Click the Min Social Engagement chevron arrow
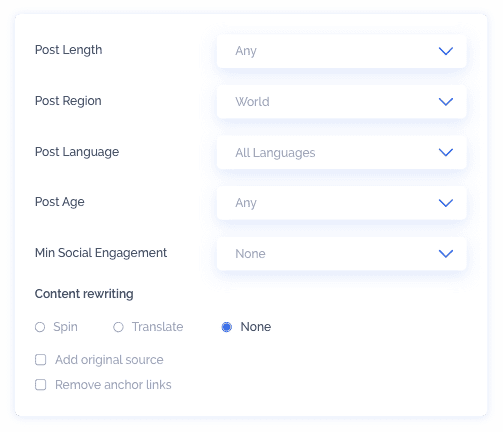This screenshot has width=503, height=432. pos(446,254)
